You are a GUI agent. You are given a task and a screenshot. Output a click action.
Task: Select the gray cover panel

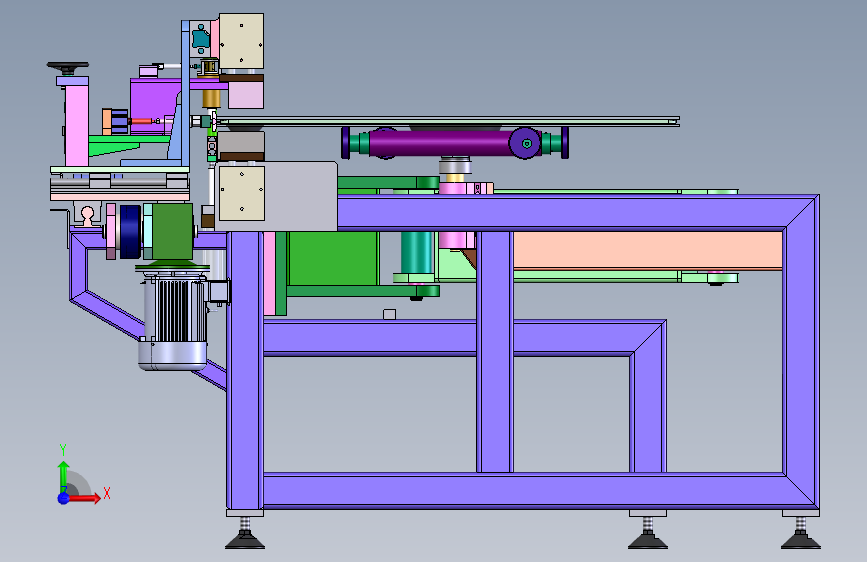(x=299, y=196)
